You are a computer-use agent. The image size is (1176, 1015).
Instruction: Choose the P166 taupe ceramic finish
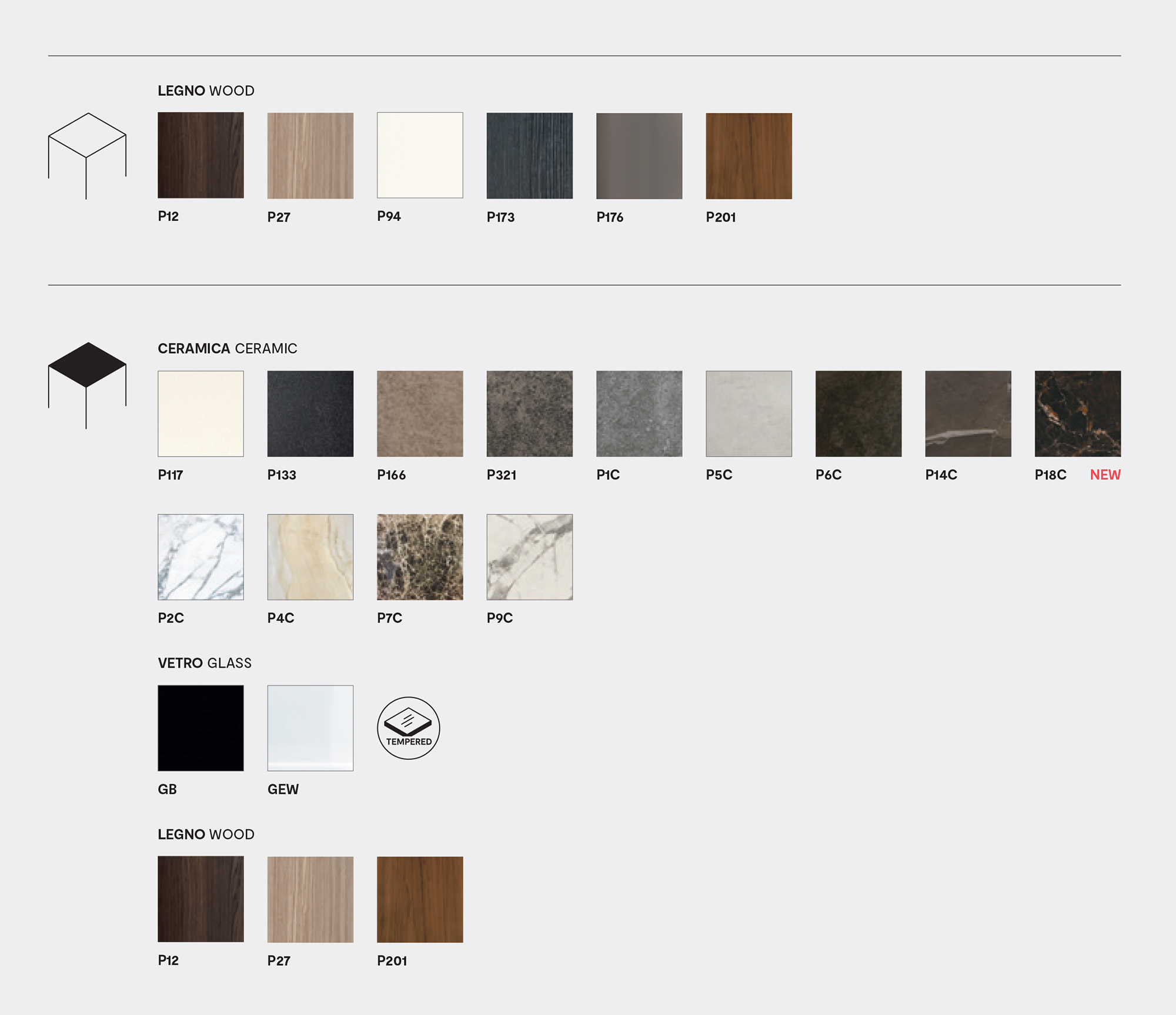click(x=420, y=413)
